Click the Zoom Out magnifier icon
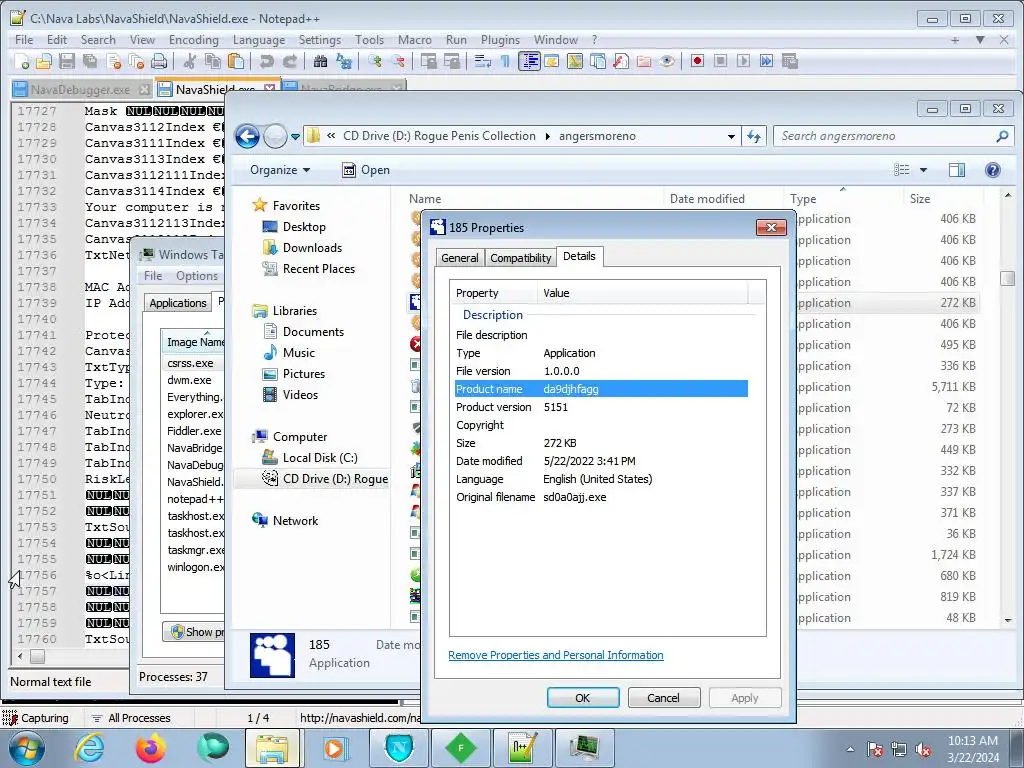Viewport: 1024px width, 768px height. click(397, 61)
